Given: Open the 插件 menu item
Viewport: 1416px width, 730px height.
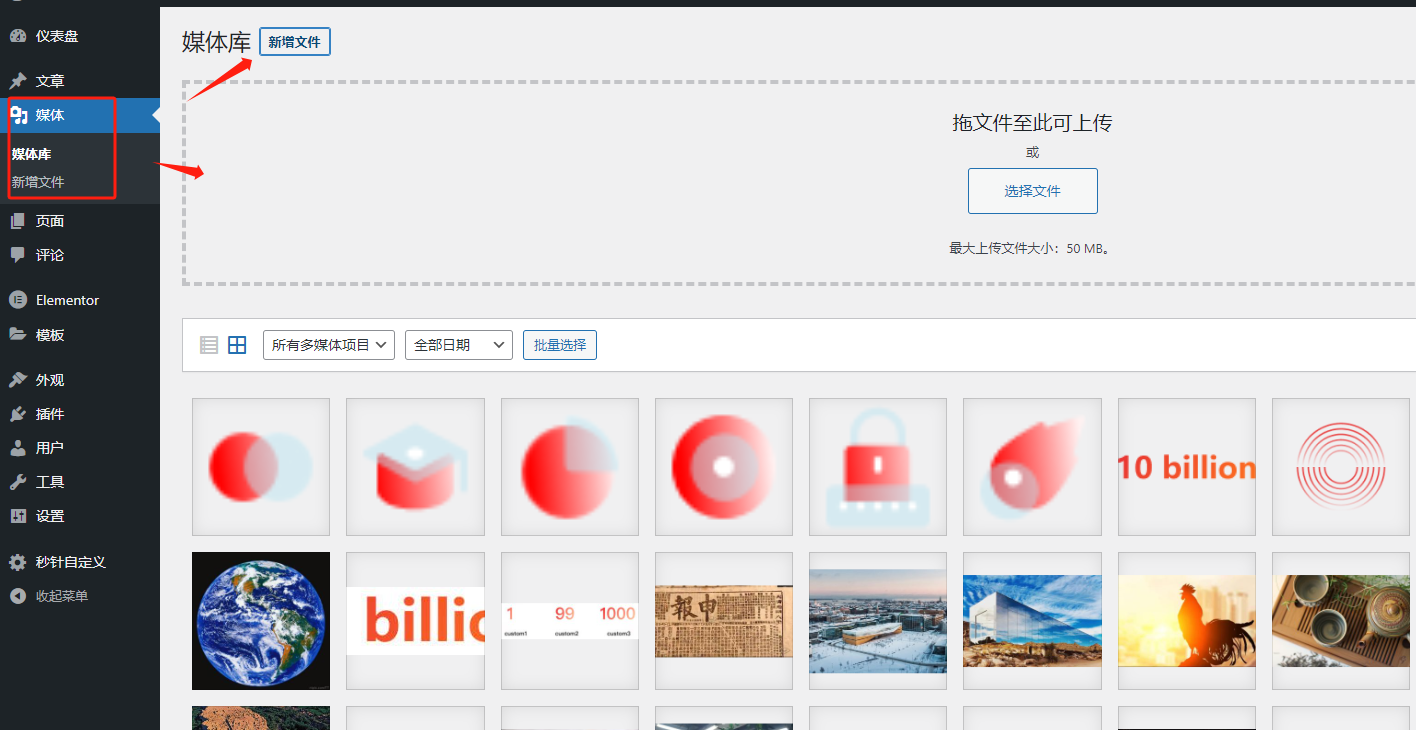Looking at the screenshot, I should click(80, 414).
